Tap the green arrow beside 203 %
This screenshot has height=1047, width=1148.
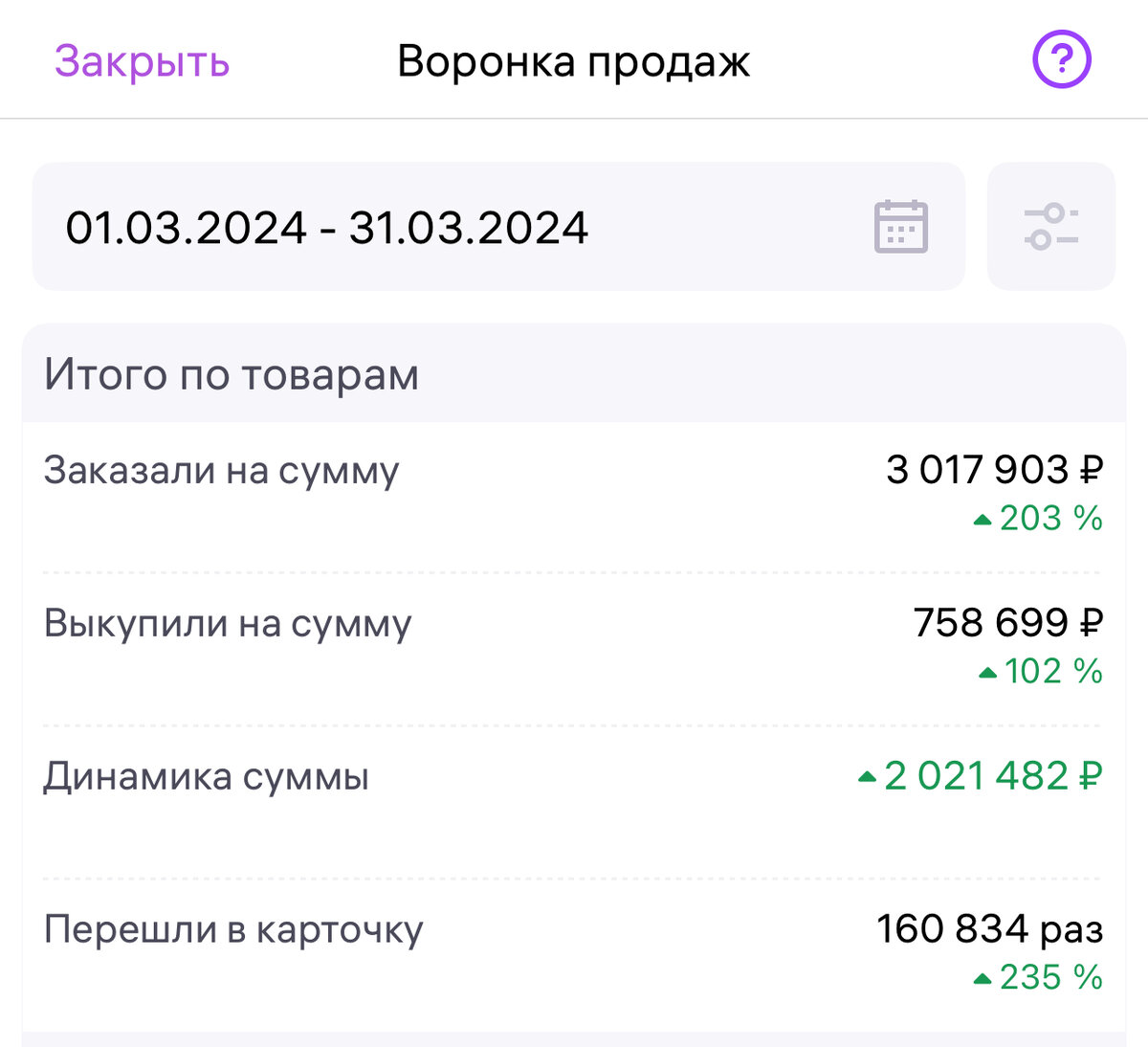pos(982,520)
